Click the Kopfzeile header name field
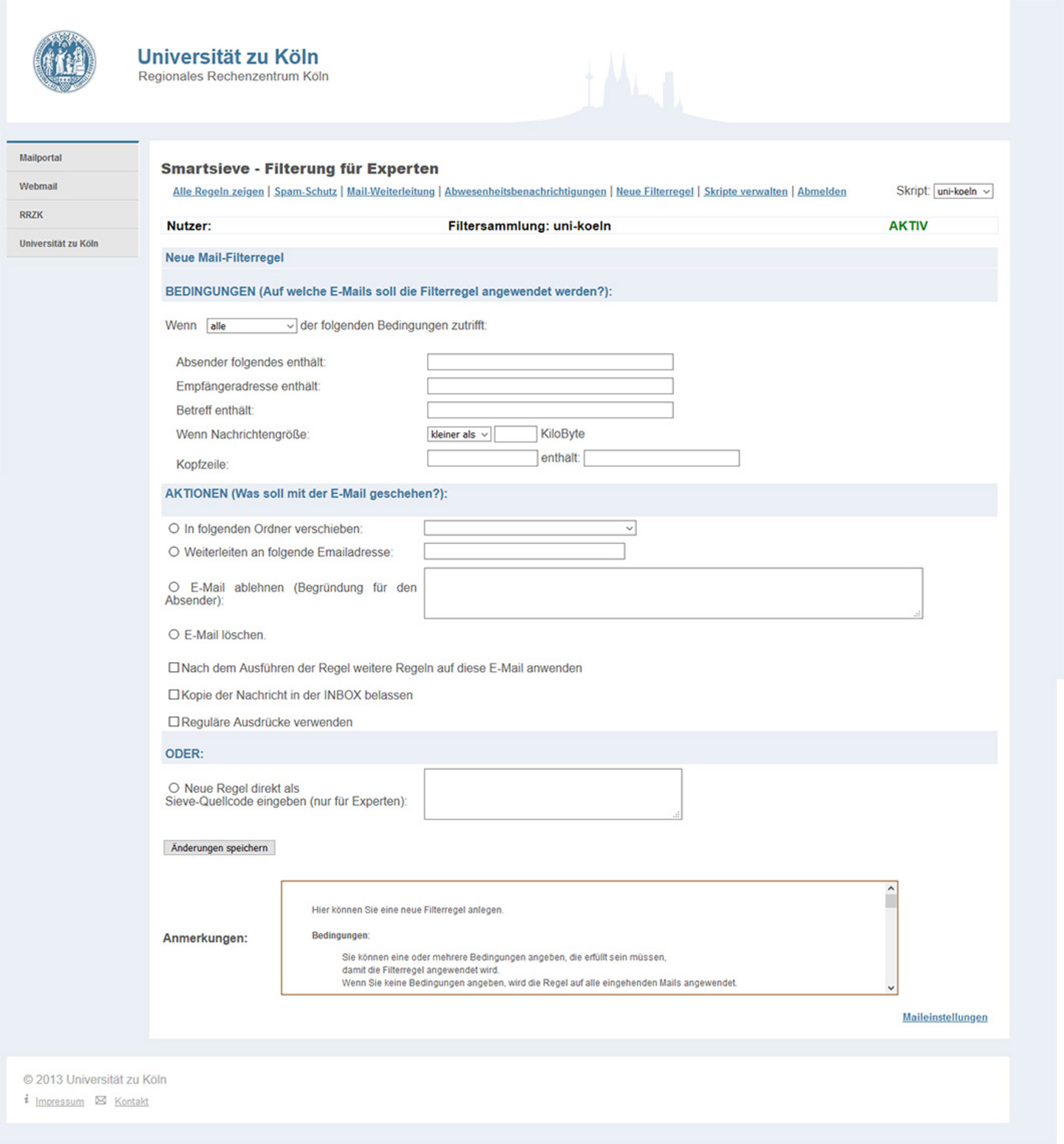This screenshot has width=1064, height=1144. click(482, 458)
